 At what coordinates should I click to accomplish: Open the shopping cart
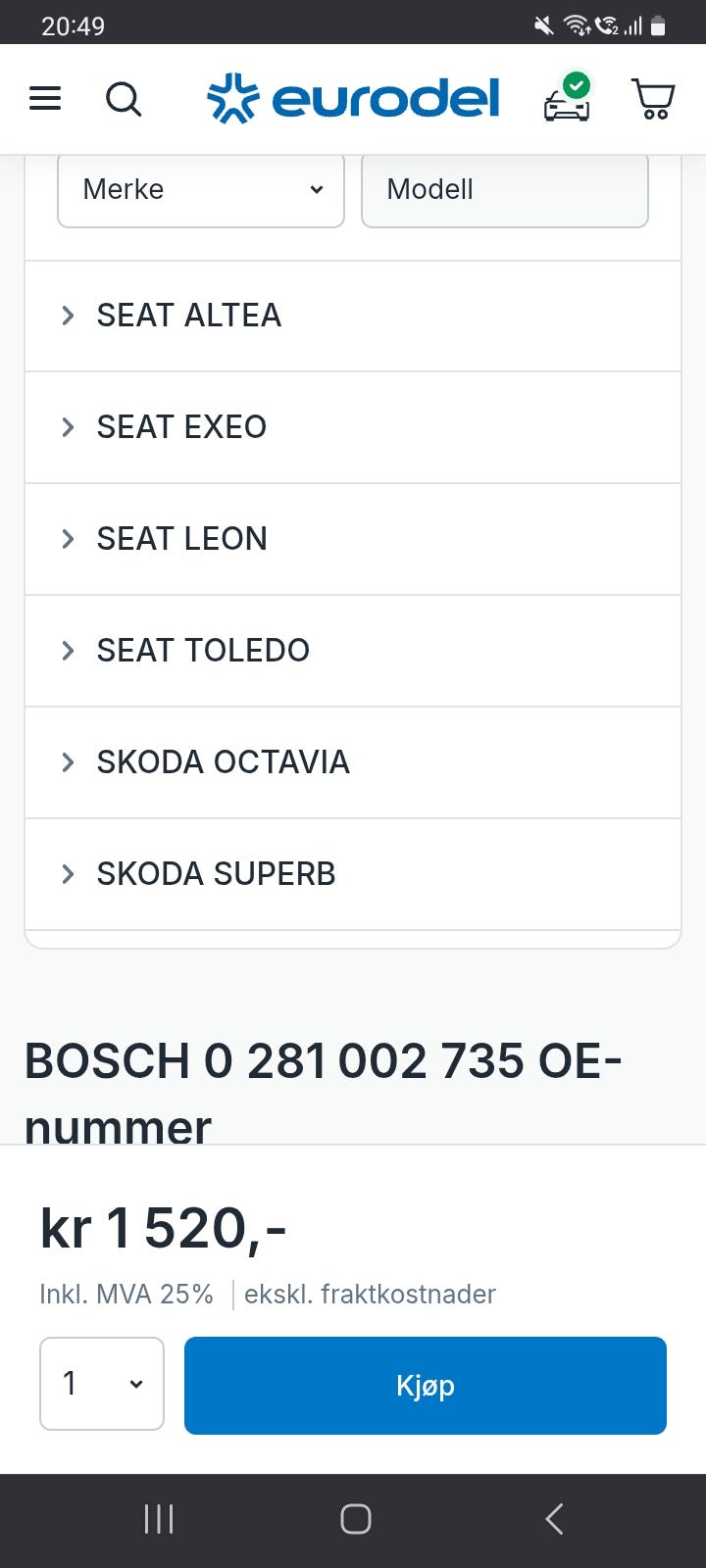click(653, 99)
